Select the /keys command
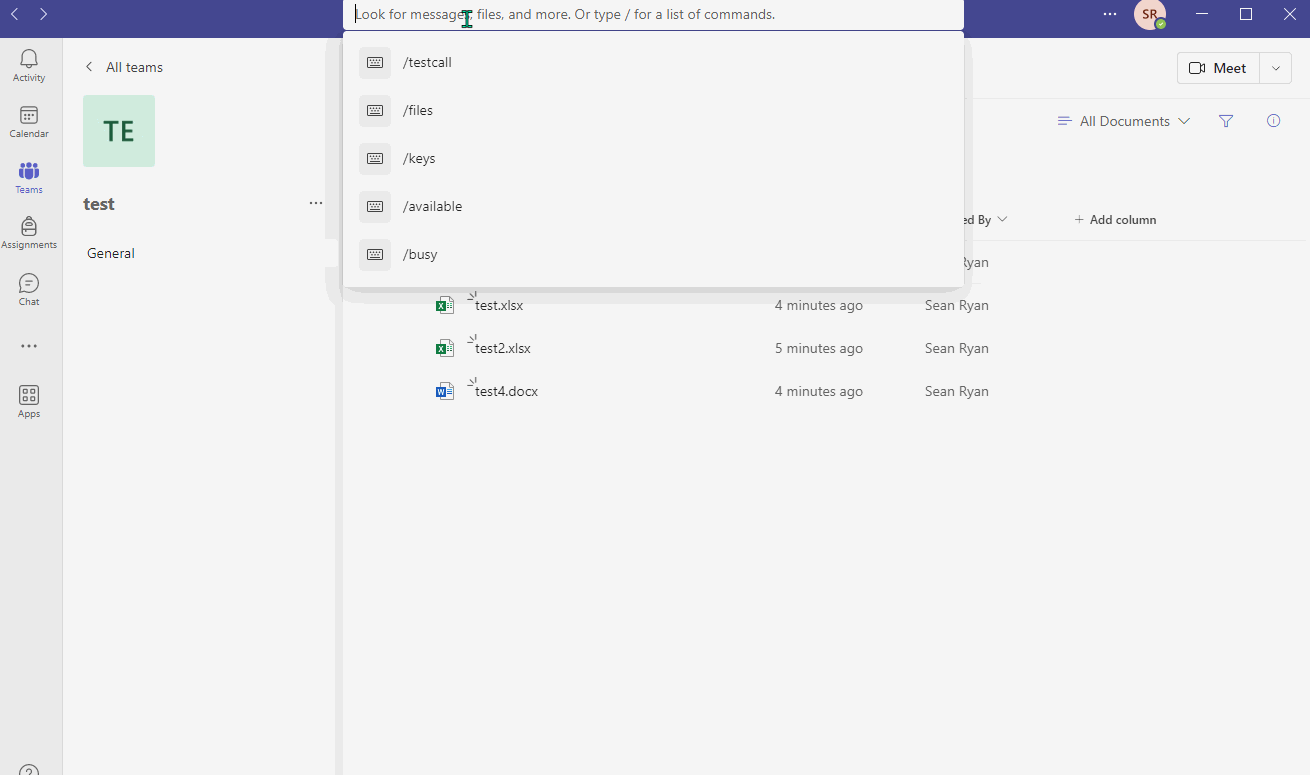The image size is (1310, 775). pos(653,158)
